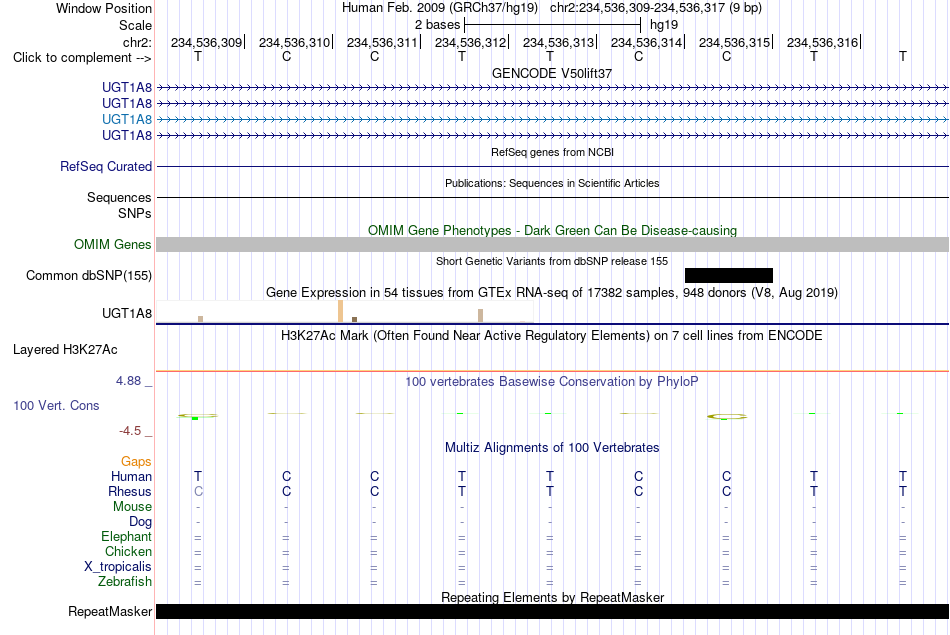
Task: Click the GTEx Gene Expression track title
Action: click(x=552, y=293)
